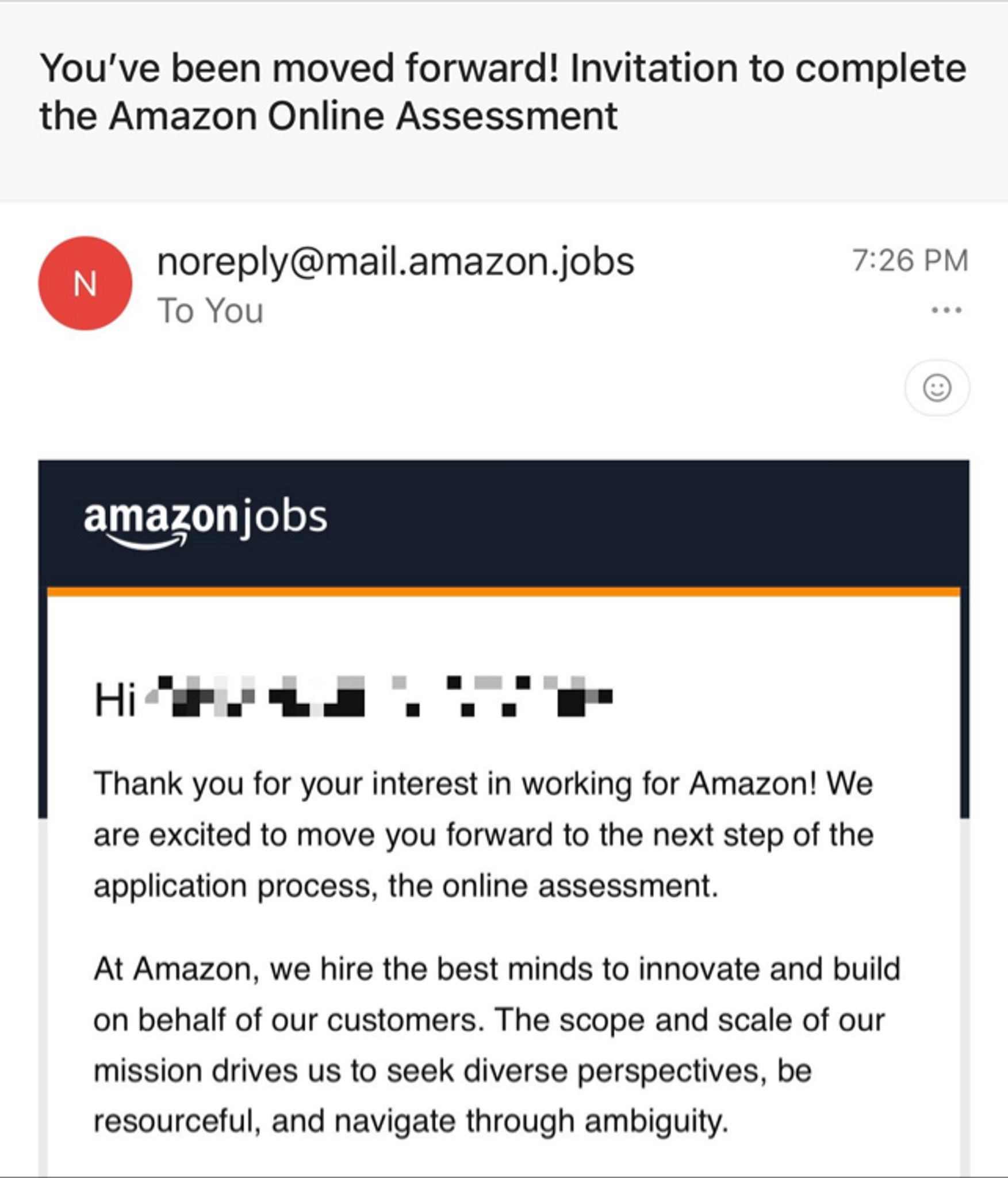Click the amazon wordmark with smile arrow

160,522
